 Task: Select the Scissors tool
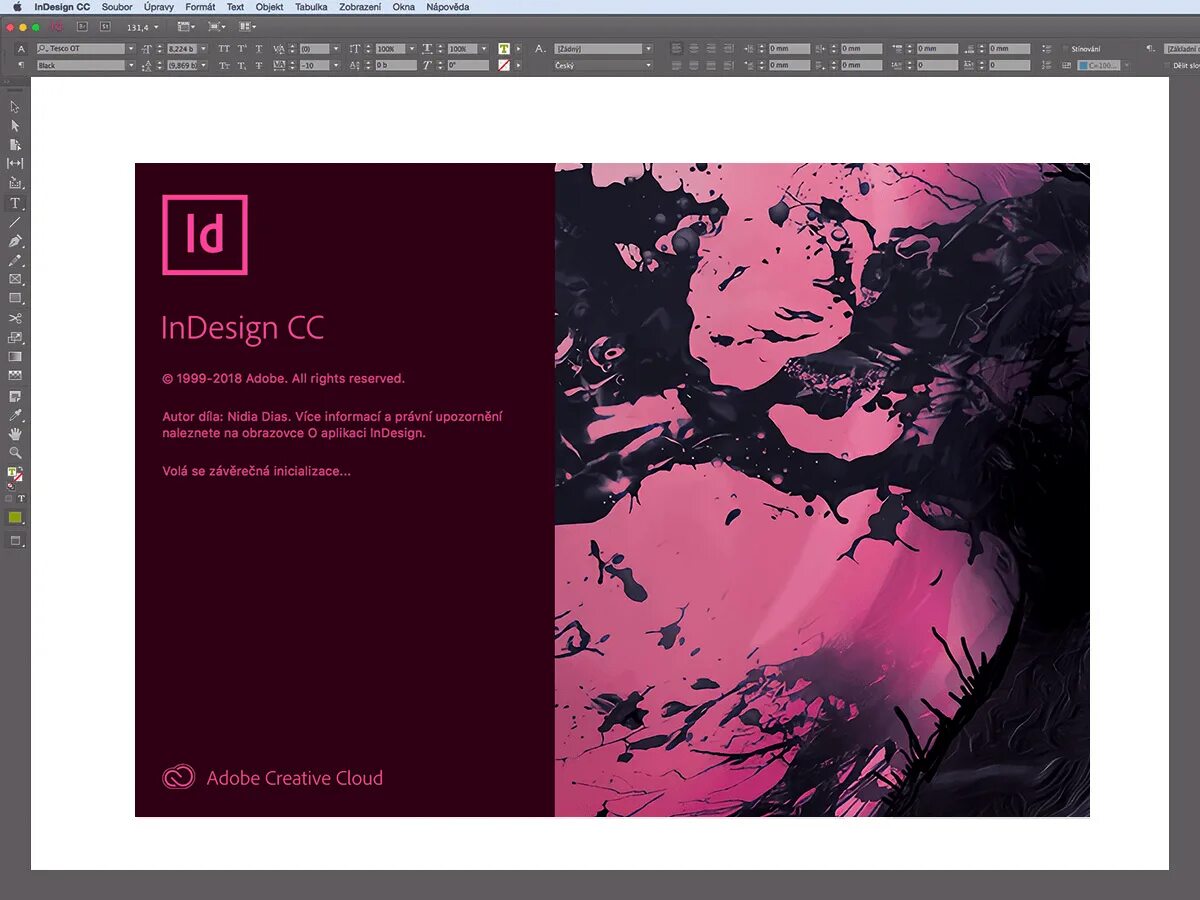[x=15, y=318]
